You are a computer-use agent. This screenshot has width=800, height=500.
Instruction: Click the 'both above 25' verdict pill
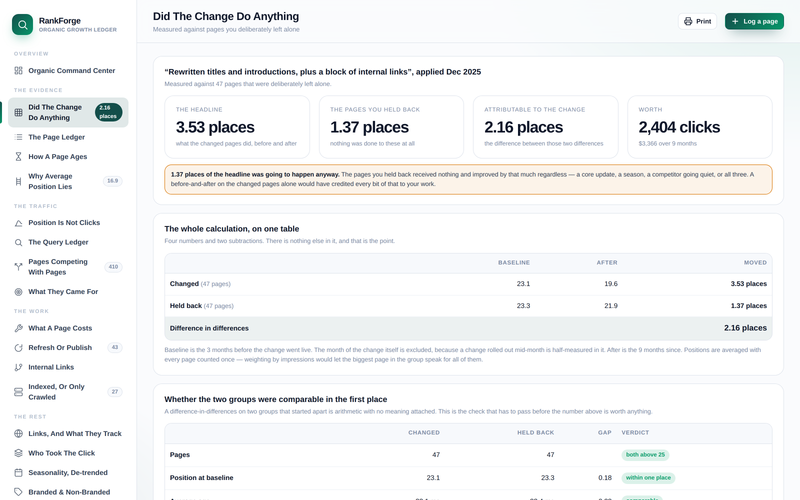[x=645, y=455]
